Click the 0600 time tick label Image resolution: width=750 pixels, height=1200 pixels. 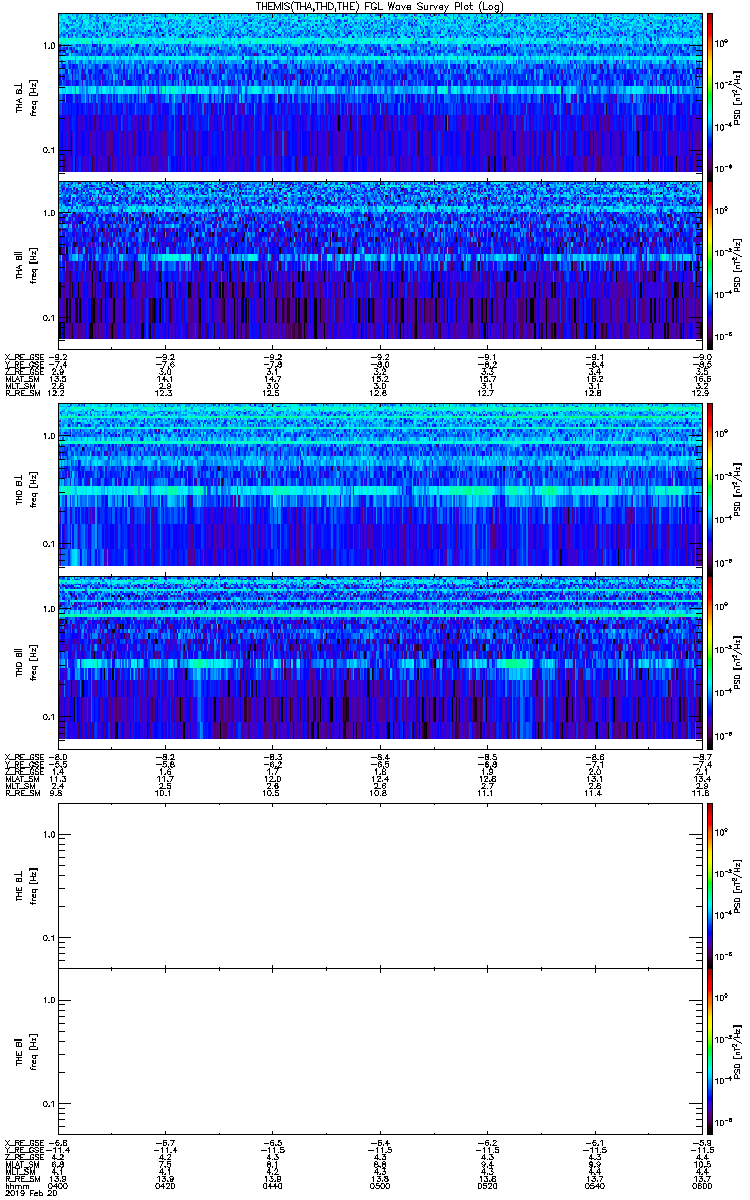(700, 1187)
